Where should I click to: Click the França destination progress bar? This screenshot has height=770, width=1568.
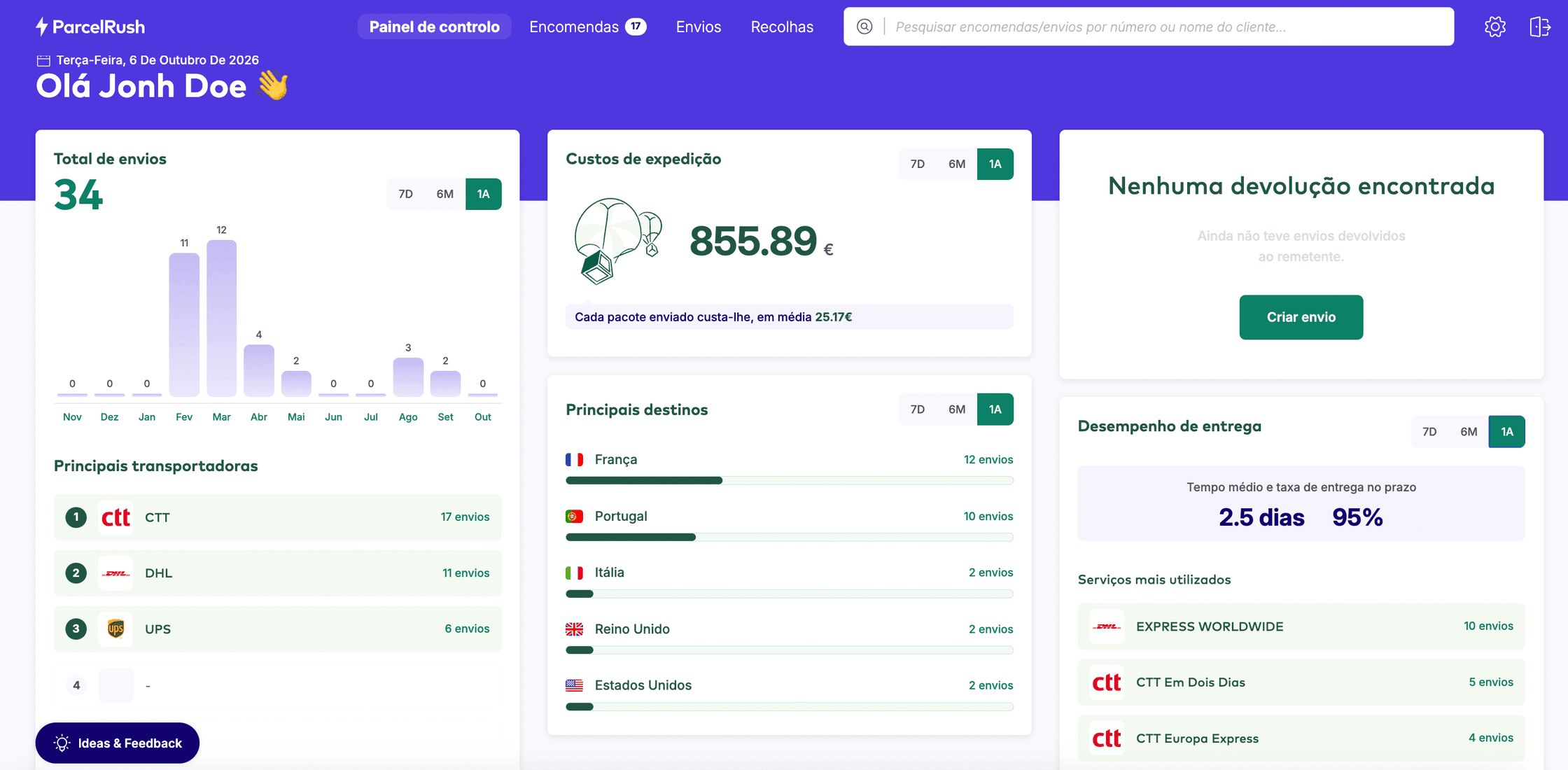point(790,481)
